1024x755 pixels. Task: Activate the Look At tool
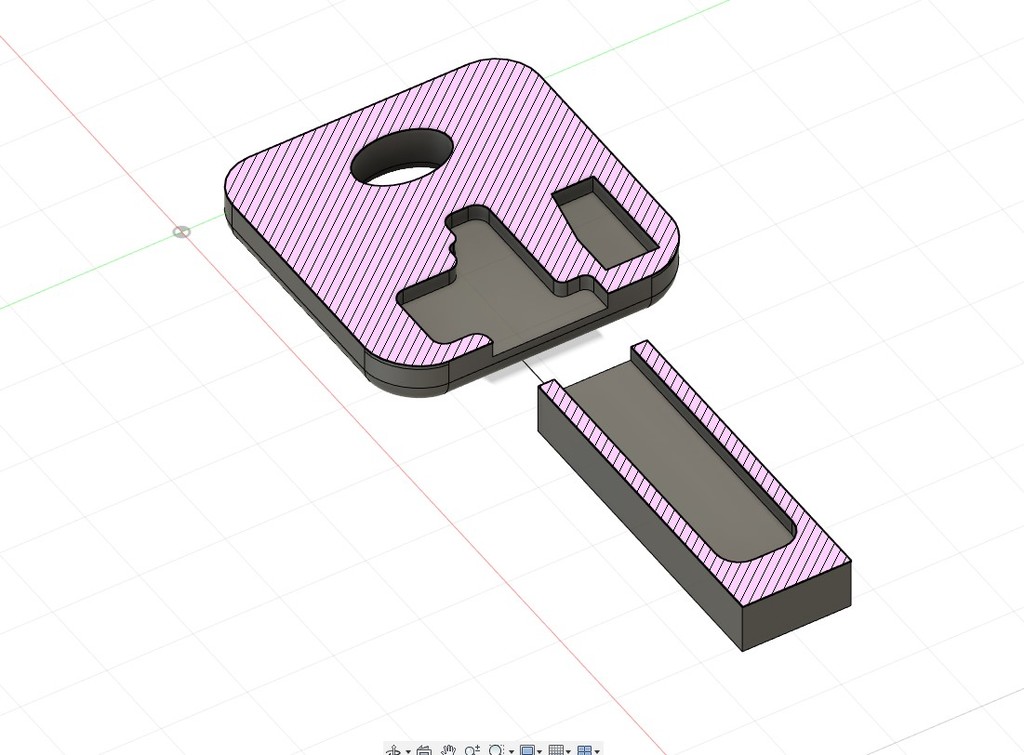(424, 747)
